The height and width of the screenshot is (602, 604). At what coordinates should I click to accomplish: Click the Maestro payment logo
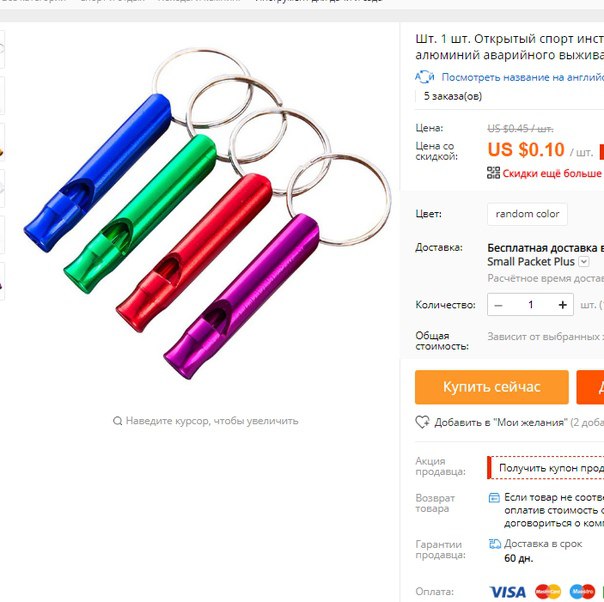point(582,591)
